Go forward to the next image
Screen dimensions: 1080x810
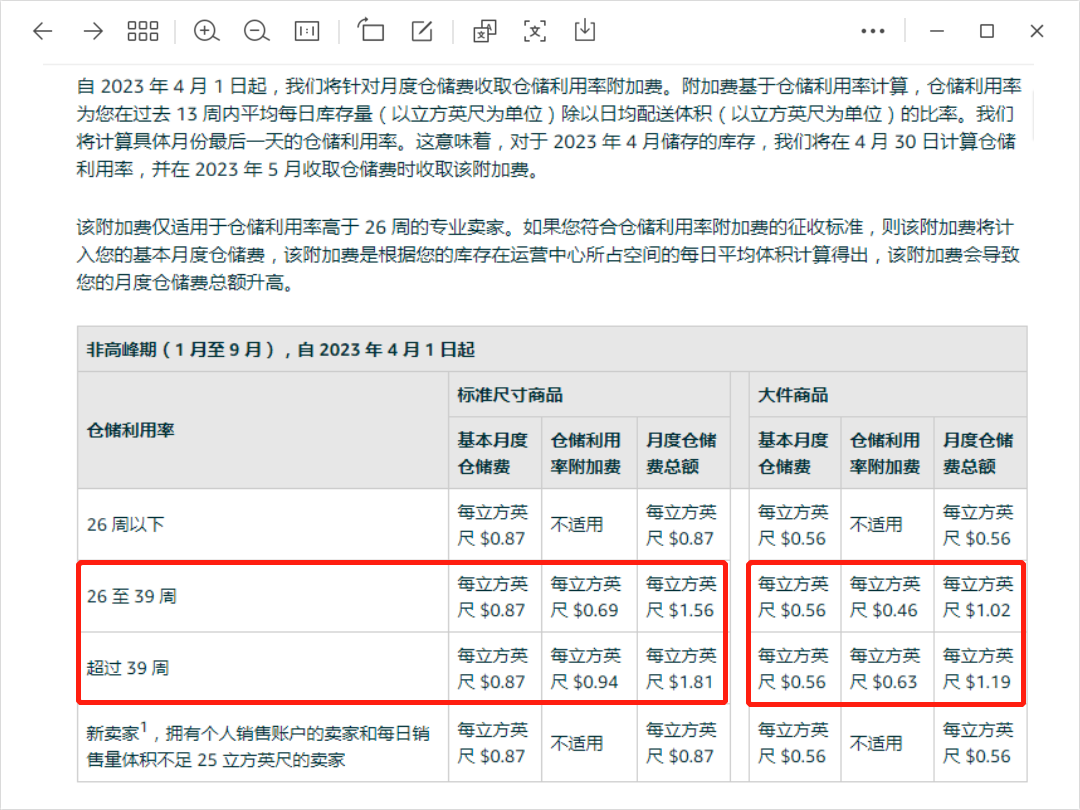(92, 31)
